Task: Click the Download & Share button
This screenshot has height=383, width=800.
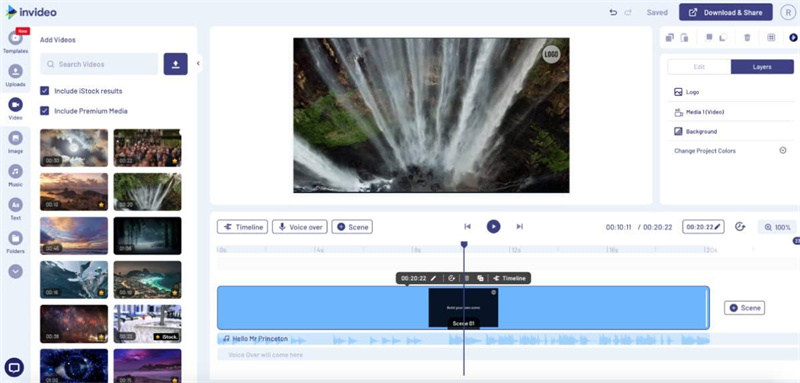Action: [726, 12]
